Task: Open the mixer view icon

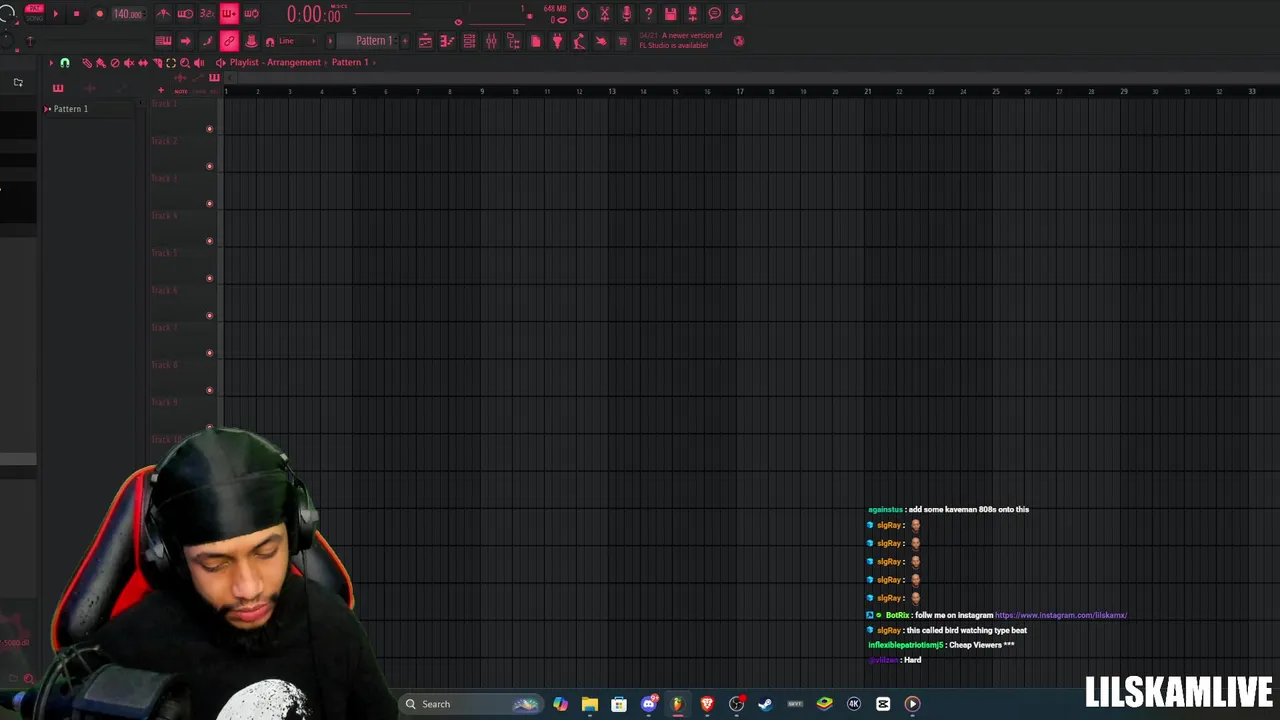Action: tap(491, 41)
